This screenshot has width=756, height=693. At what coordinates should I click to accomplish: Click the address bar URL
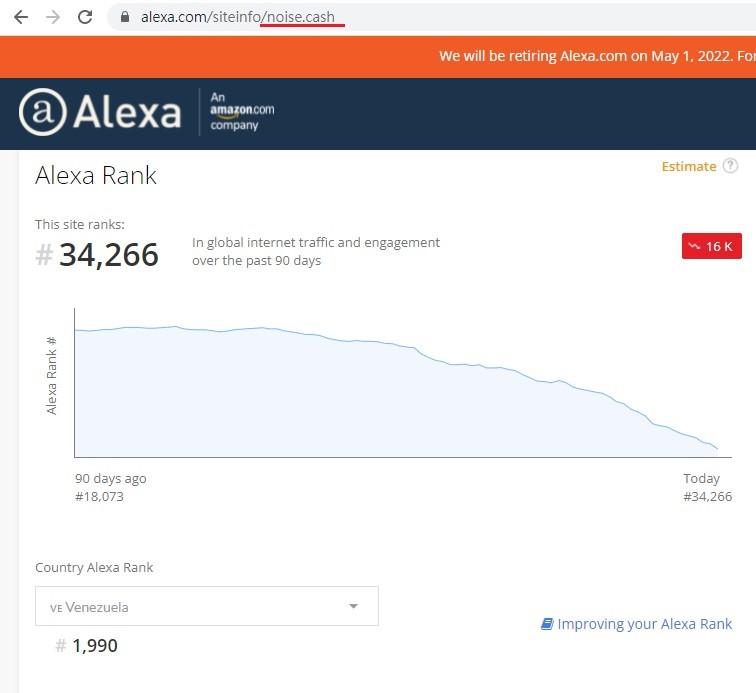click(x=238, y=17)
